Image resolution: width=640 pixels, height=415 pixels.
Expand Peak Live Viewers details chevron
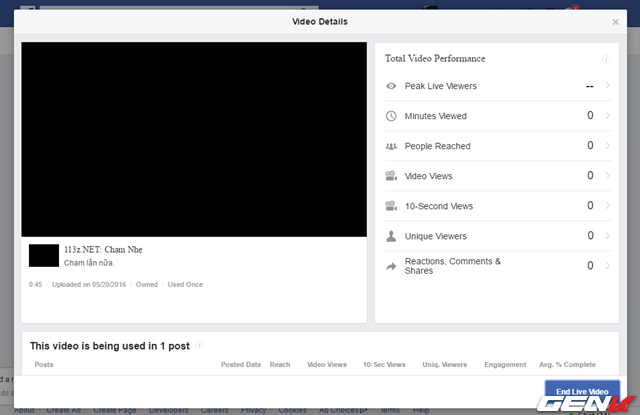coord(607,86)
